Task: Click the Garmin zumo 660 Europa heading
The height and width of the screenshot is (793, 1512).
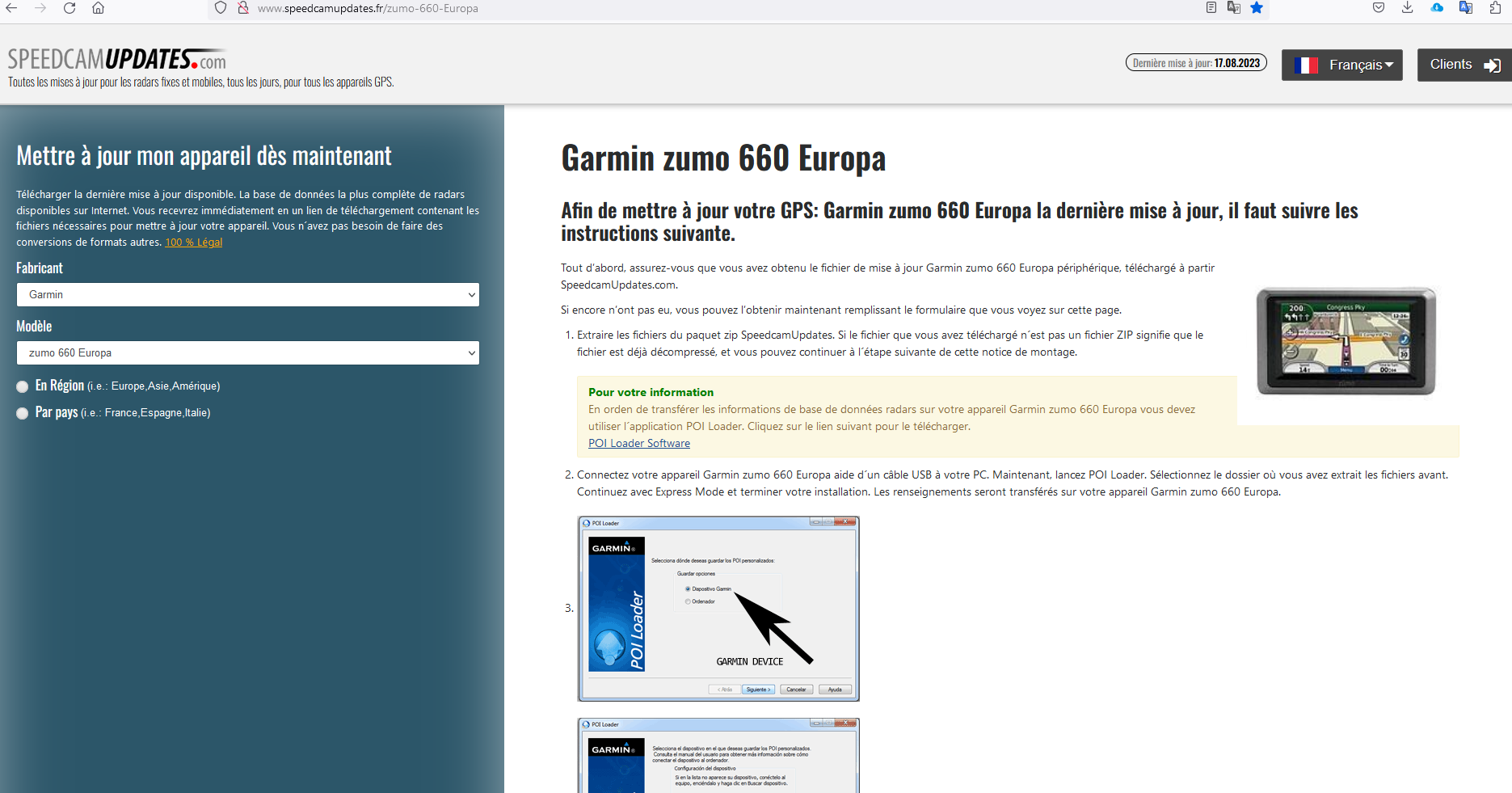Action: click(723, 158)
